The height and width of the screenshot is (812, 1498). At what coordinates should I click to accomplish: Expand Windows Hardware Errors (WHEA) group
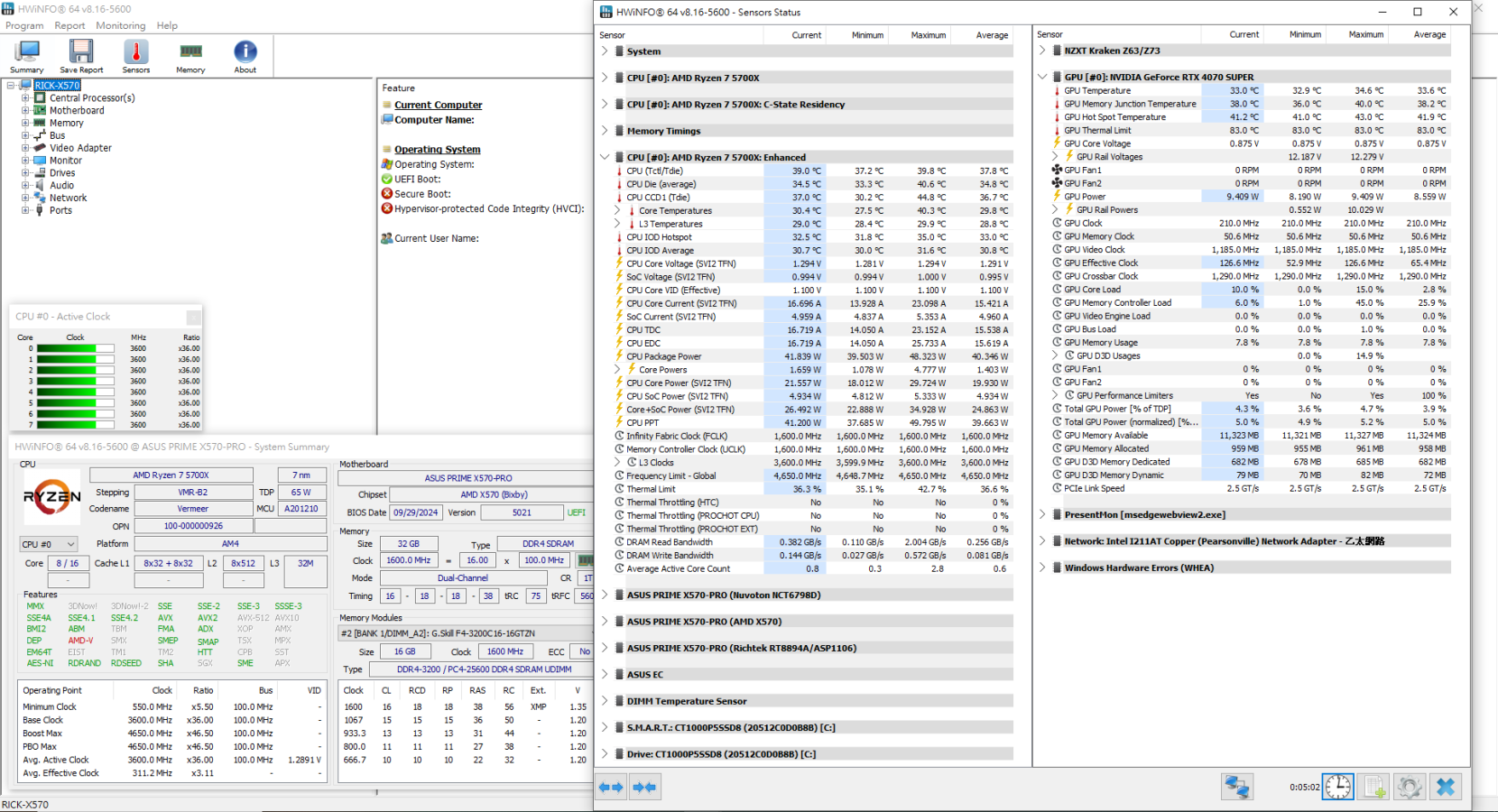click(1042, 567)
